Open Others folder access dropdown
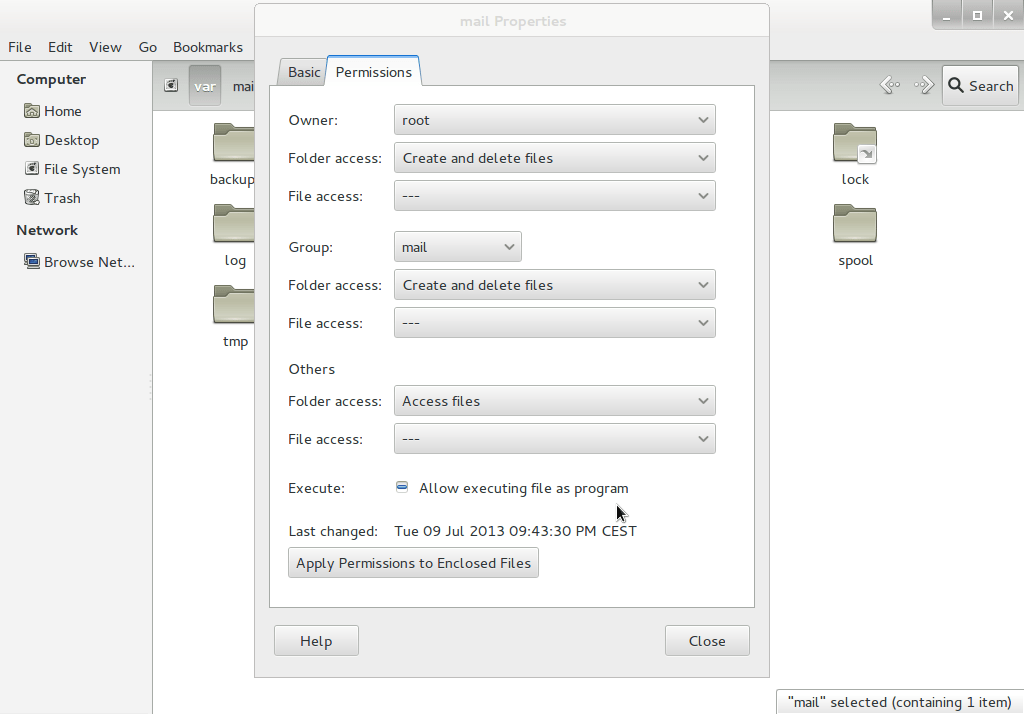 554,400
